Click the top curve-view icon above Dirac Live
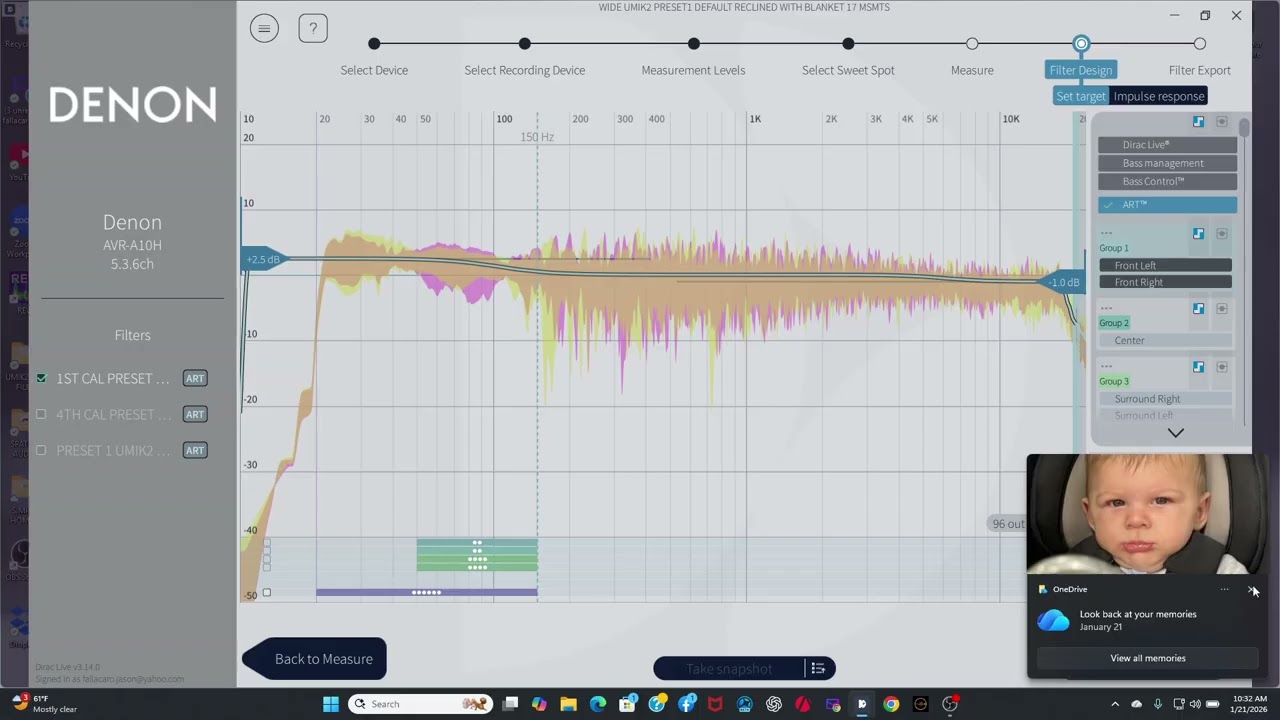 tap(1198, 122)
